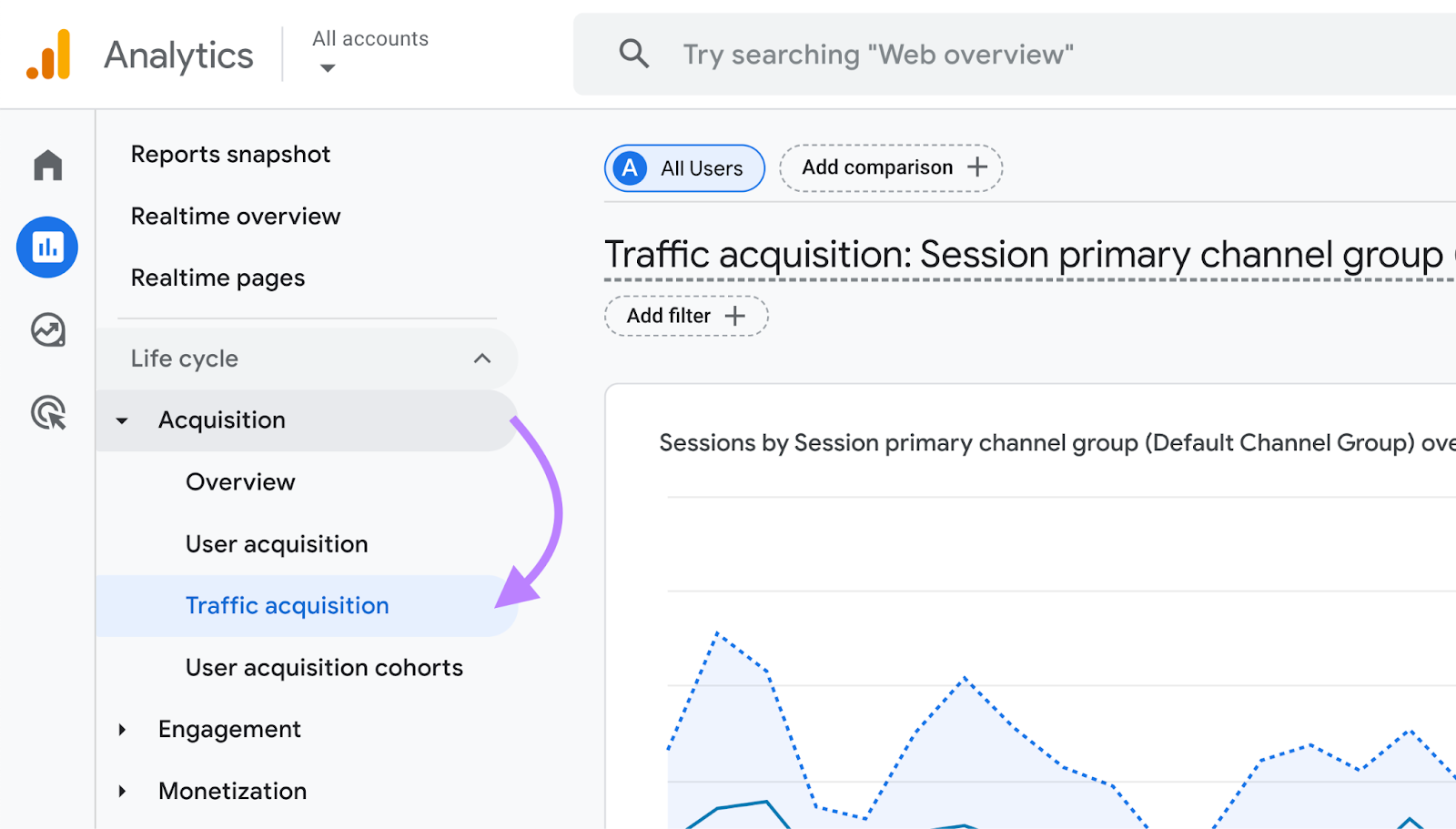The height and width of the screenshot is (829, 1456).
Task: Open the Home section from left rail
Action: [46, 166]
